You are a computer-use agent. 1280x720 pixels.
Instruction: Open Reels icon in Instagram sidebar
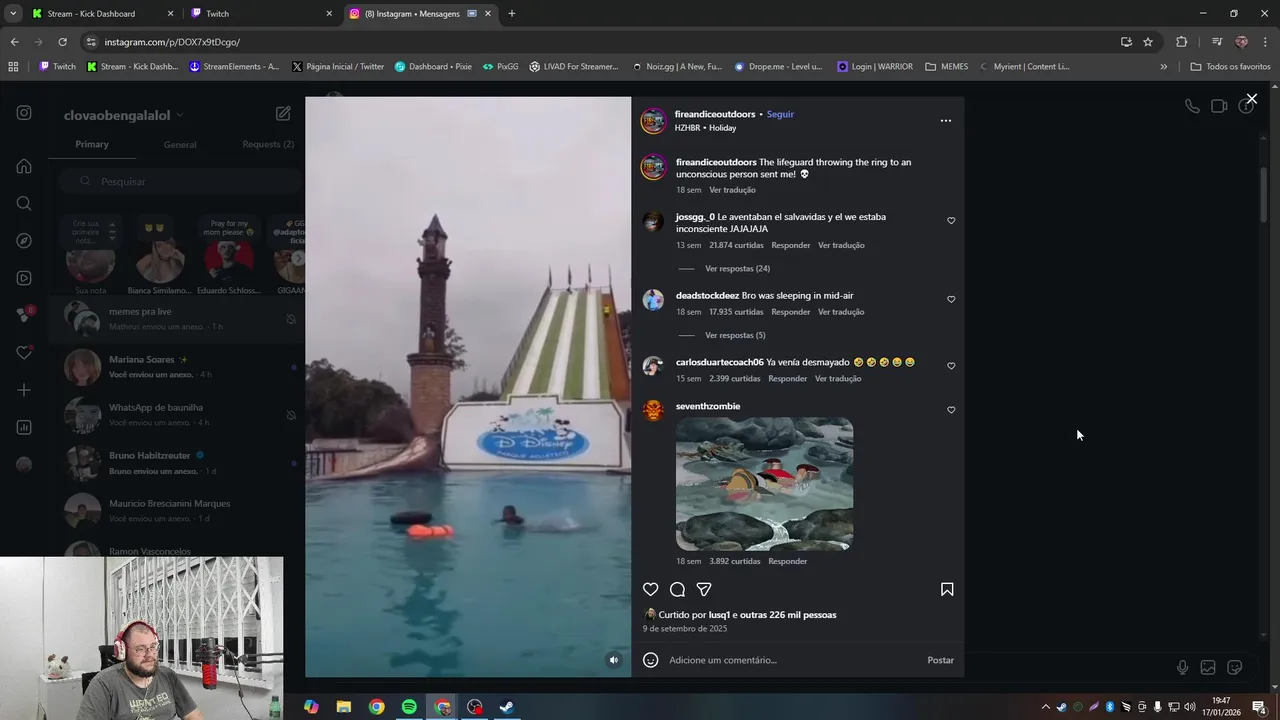coord(24,278)
